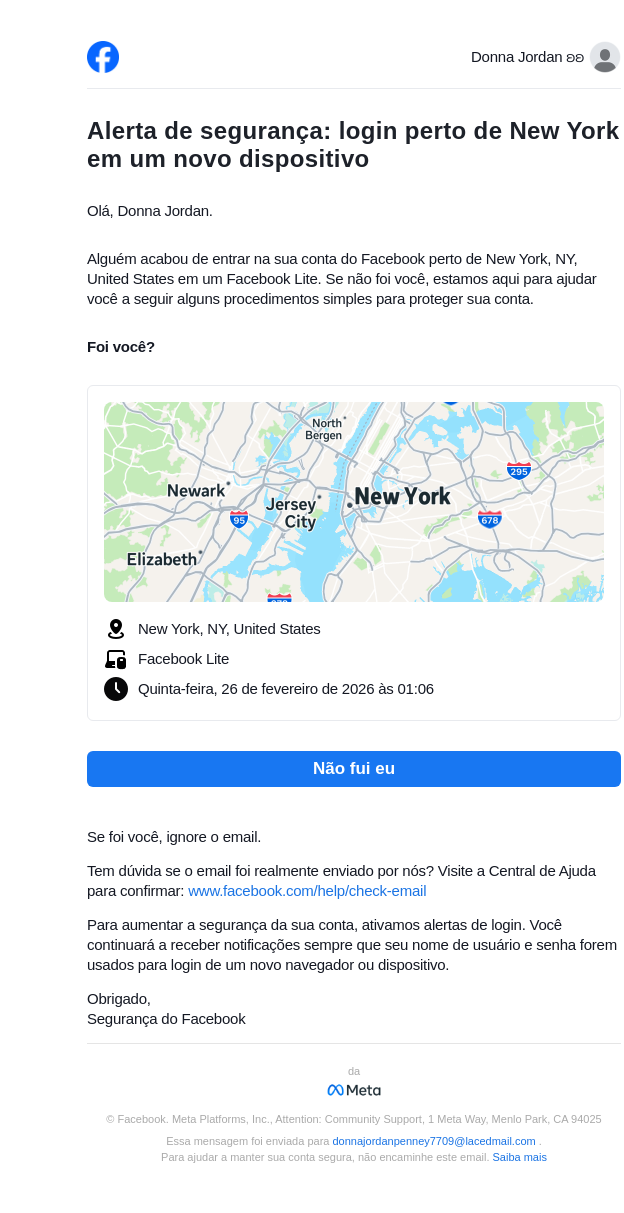Click the Donna Jordan name in the header
624x1213 pixels.
pyautogui.click(x=516, y=57)
